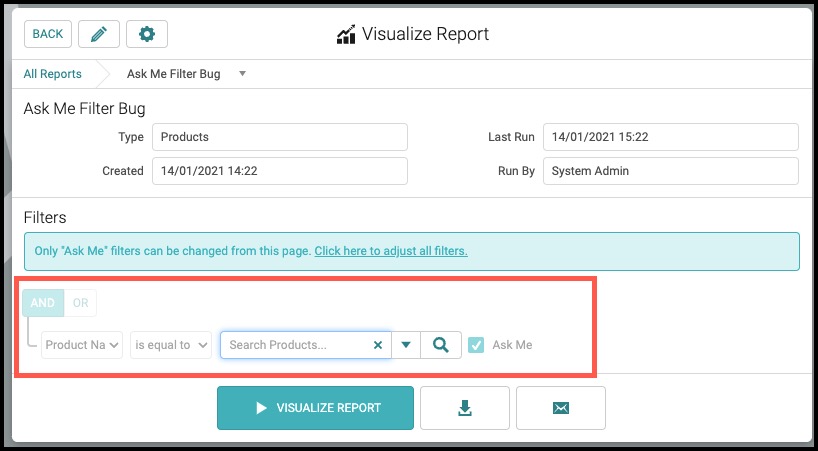Toggle the Ask Me checkbox
The image size is (818, 451).
476,345
